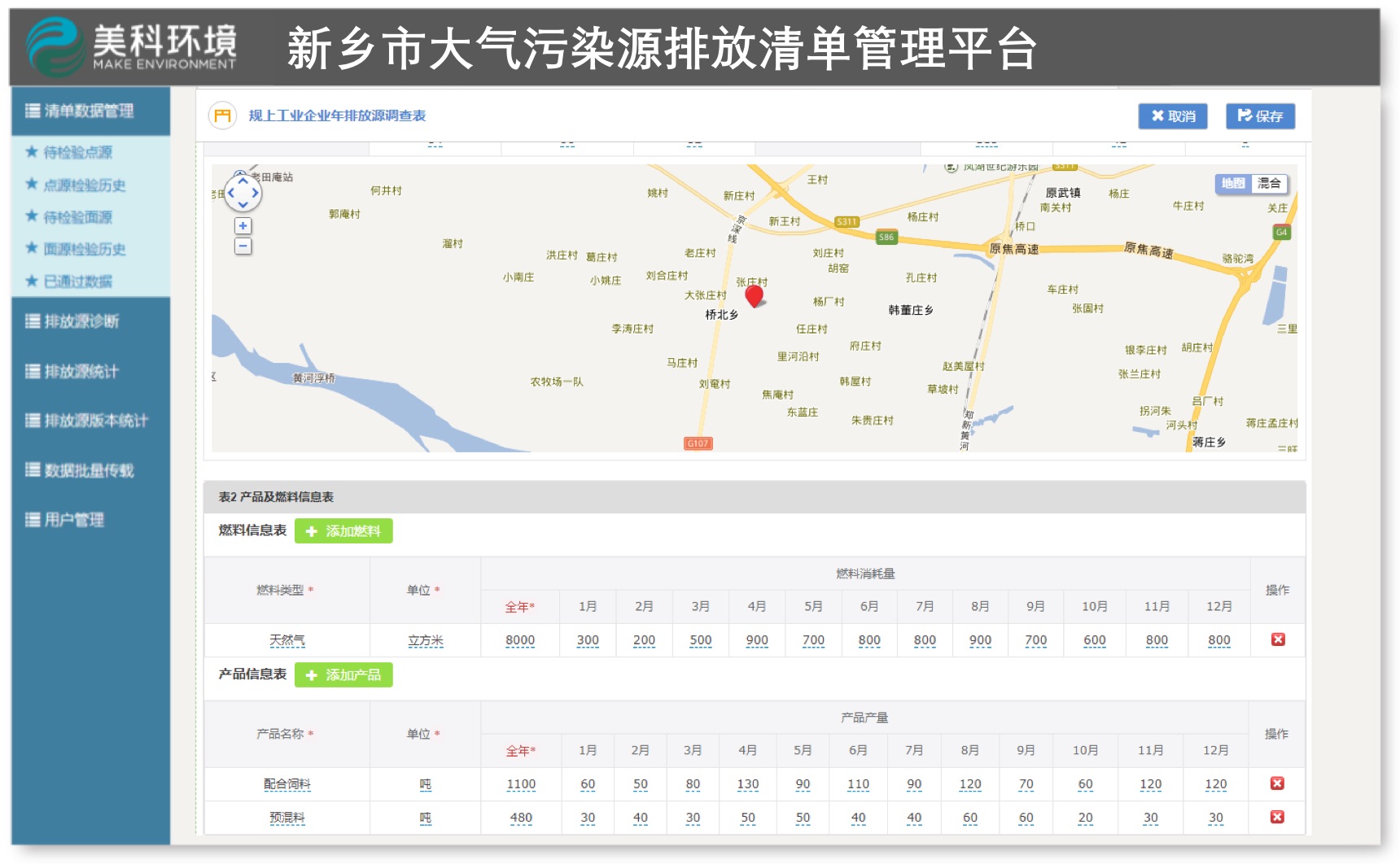The width and height of the screenshot is (1400, 864).
Task: Delete the 配合饲料 product row
Action: point(1276,783)
